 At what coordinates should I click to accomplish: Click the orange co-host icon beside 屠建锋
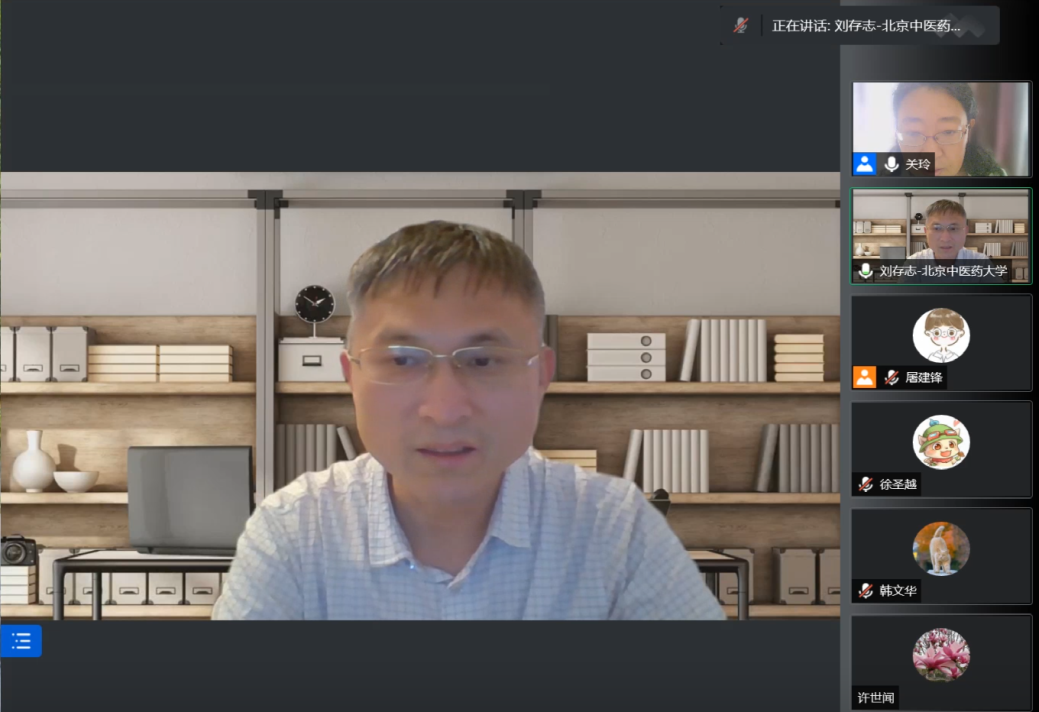click(x=865, y=377)
